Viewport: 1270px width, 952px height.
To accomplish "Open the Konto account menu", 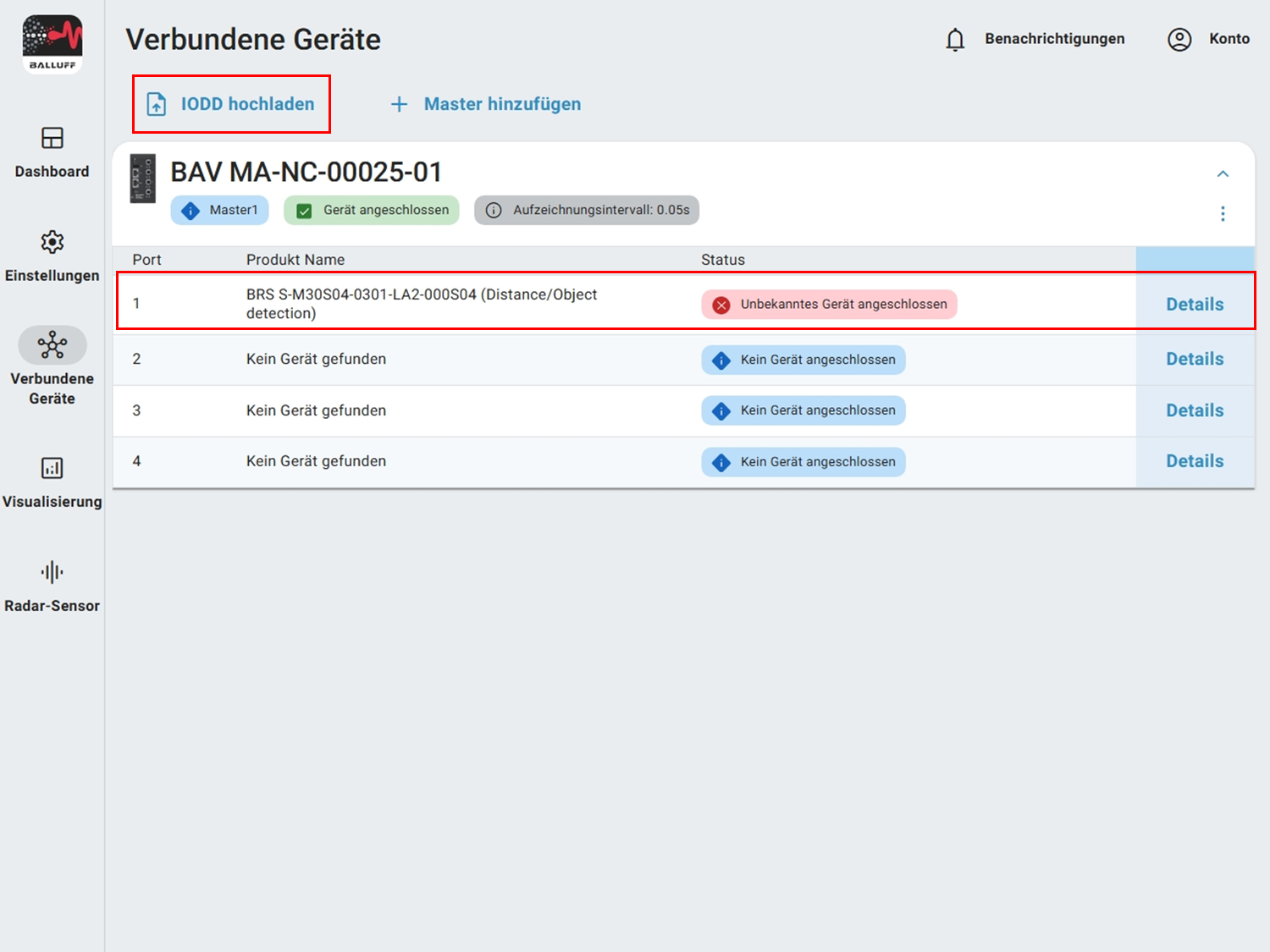I will [1208, 39].
